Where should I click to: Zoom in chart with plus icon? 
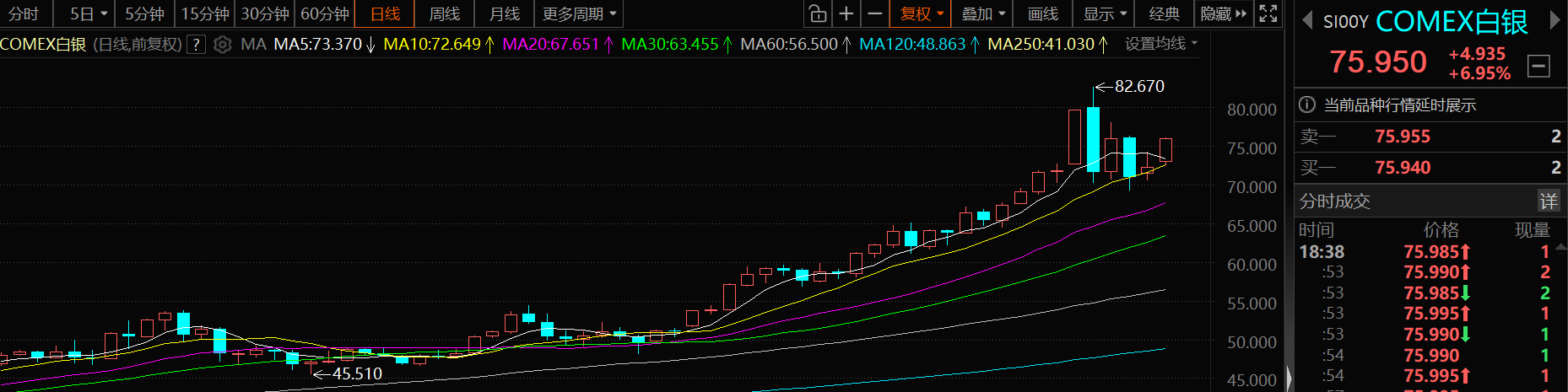tap(846, 13)
